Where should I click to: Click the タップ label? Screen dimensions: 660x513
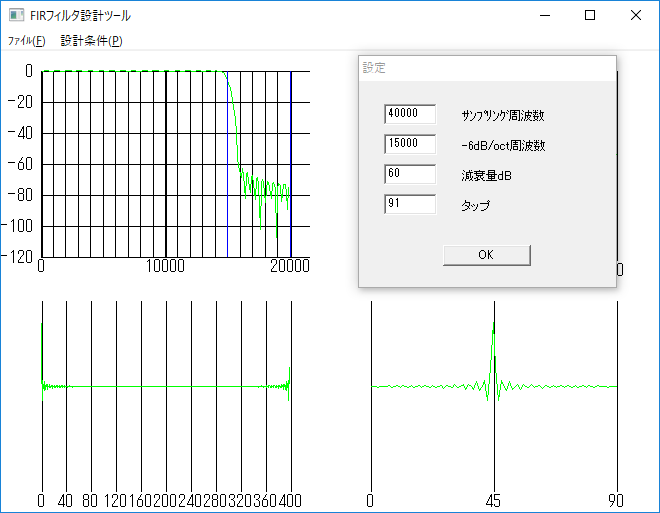pyautogui.click(x=476, y=205)
